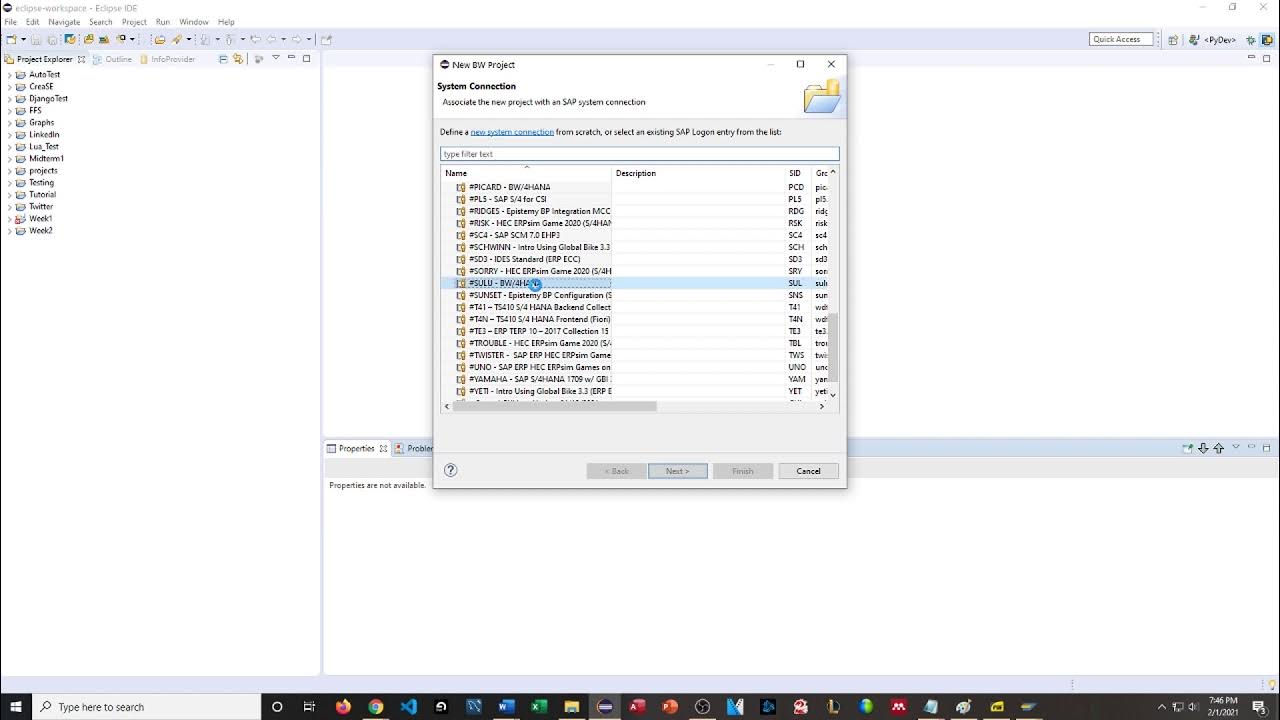Click the Cortana circle icon
Screen dimensions: 1280x720
(277, 706)
